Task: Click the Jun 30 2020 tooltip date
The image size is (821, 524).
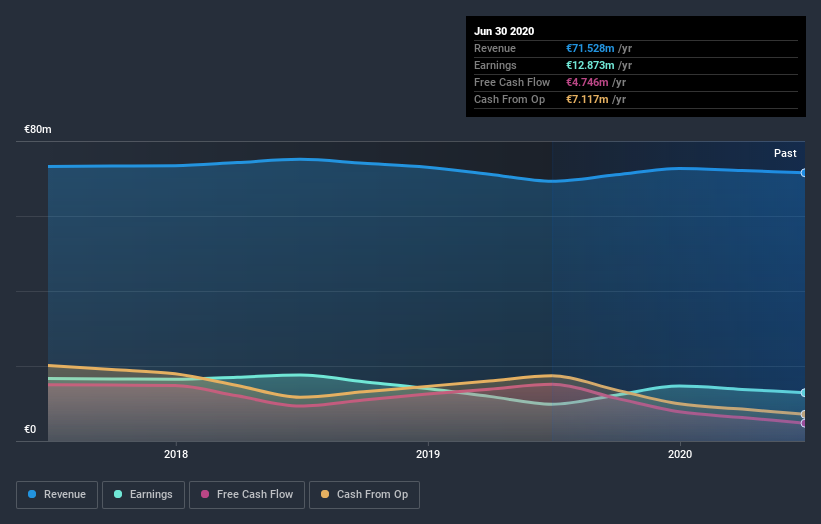Action: point(504,31)
